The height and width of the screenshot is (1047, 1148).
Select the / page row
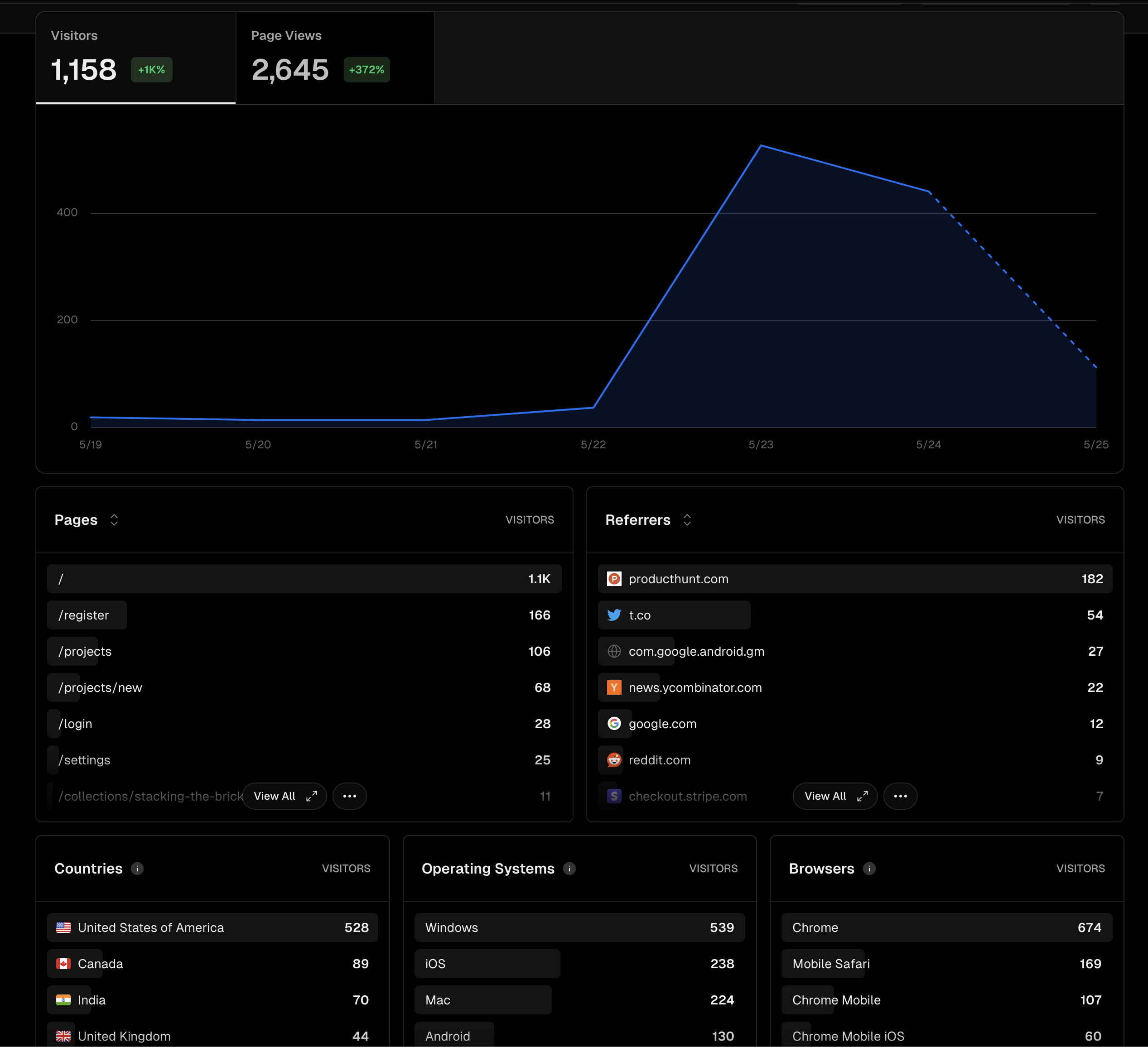[304, 579]
